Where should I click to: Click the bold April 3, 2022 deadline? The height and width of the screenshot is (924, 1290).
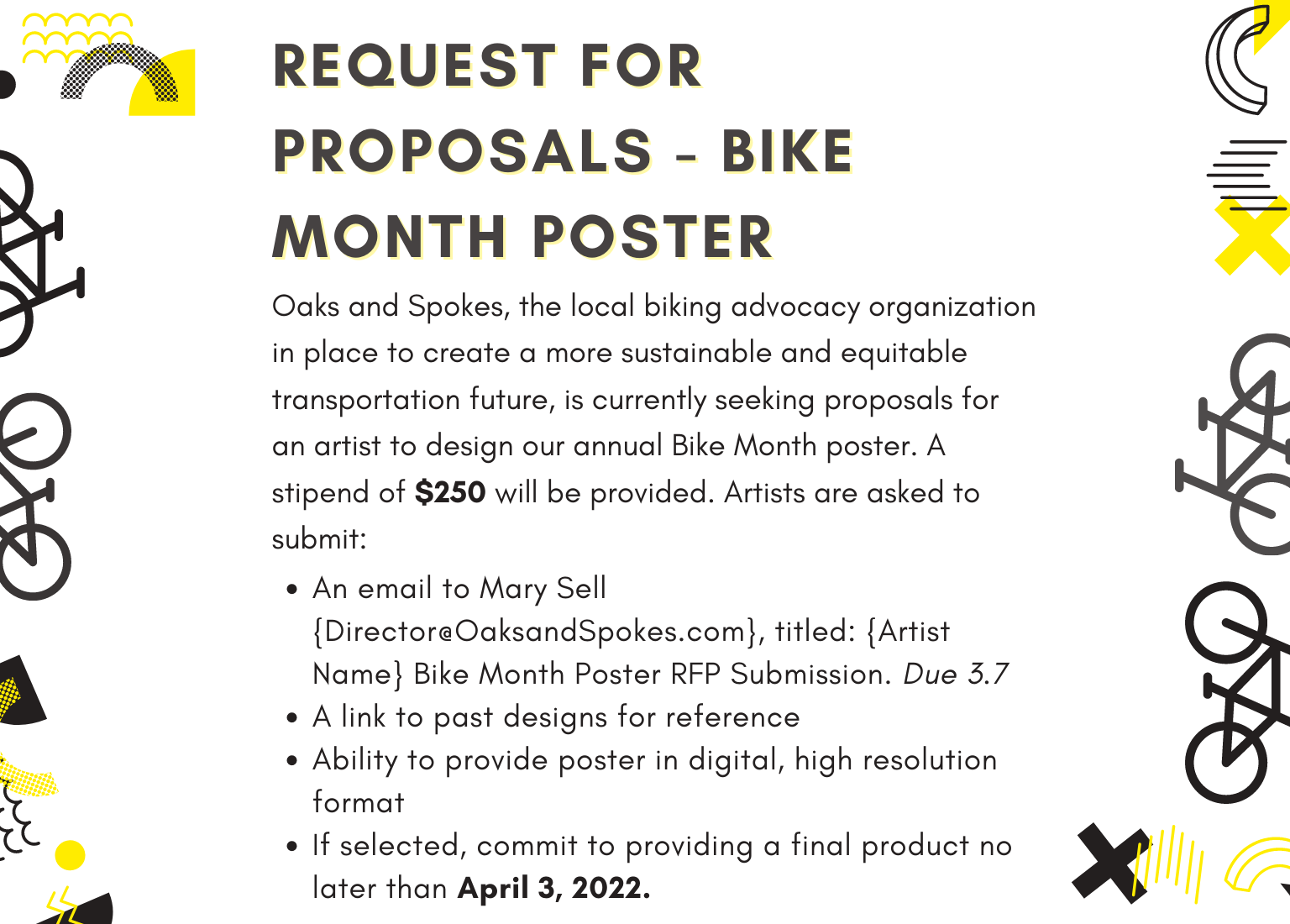(553, 888)
